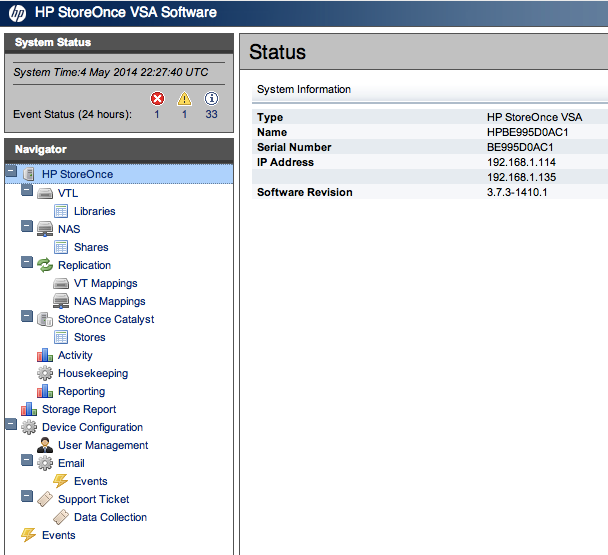
Task: Open the Support Ticket page
Action: pyautogui.click(x=93, y=499)
